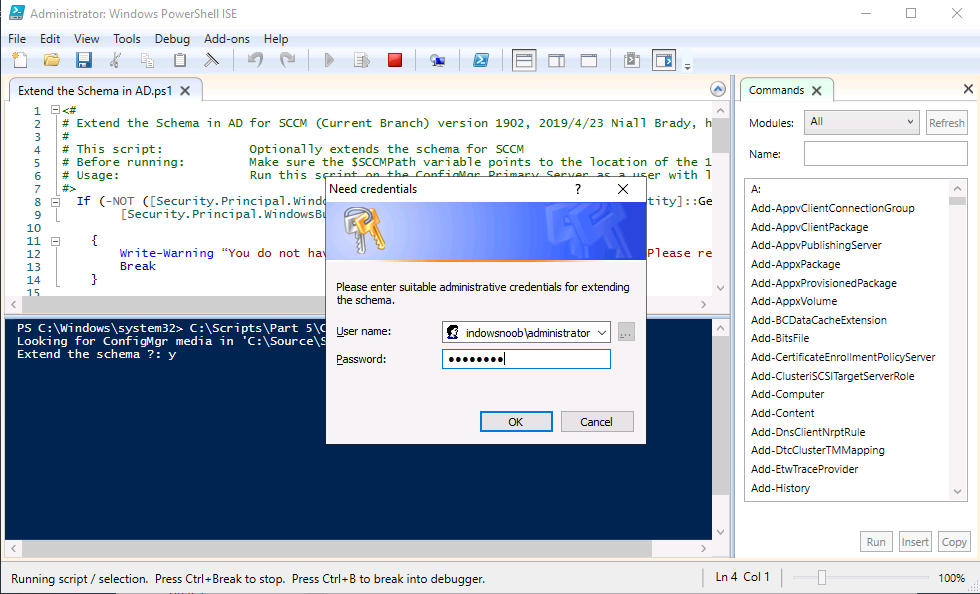Select Add-History in command list
The height and width of the screenshot is (594, 980).
[x=781, y=488]
